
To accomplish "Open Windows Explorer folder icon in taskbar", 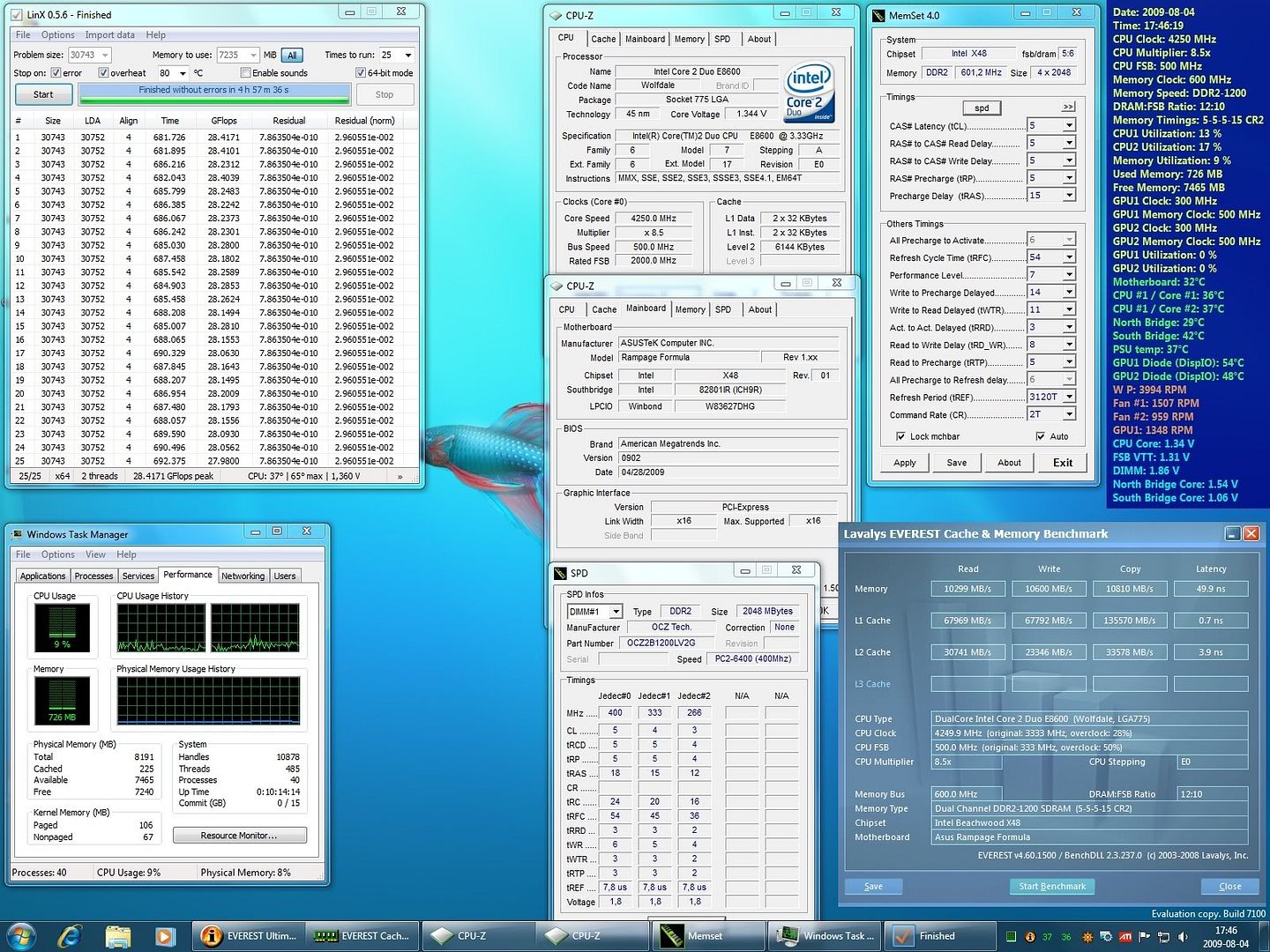I will click(x=117, y=935).
